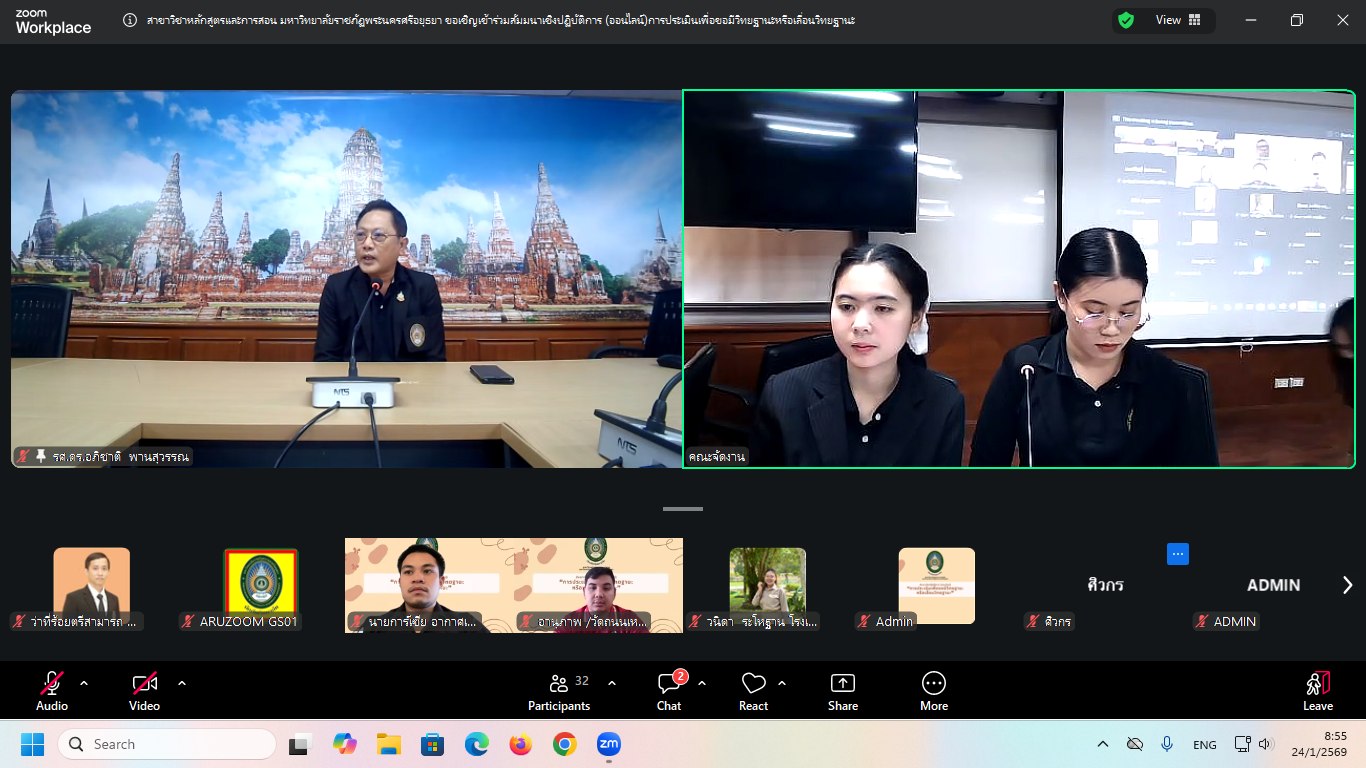Open the Participants panel

pos(559,691)
